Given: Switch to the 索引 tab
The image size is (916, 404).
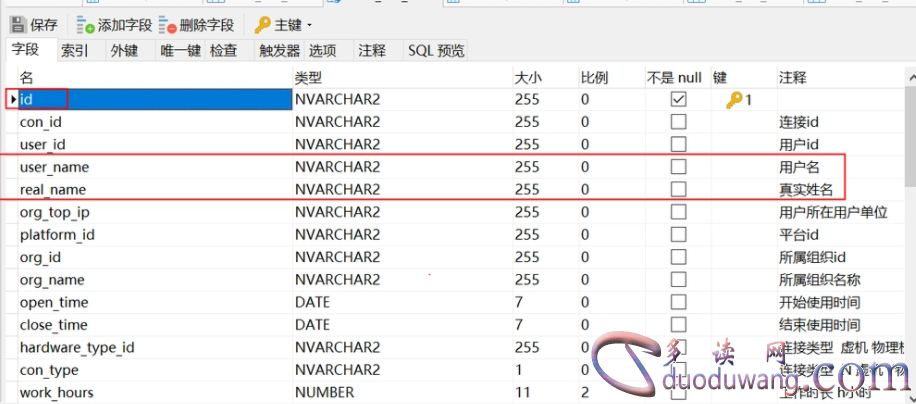Looking at the screenshot, I should point(75,50).
